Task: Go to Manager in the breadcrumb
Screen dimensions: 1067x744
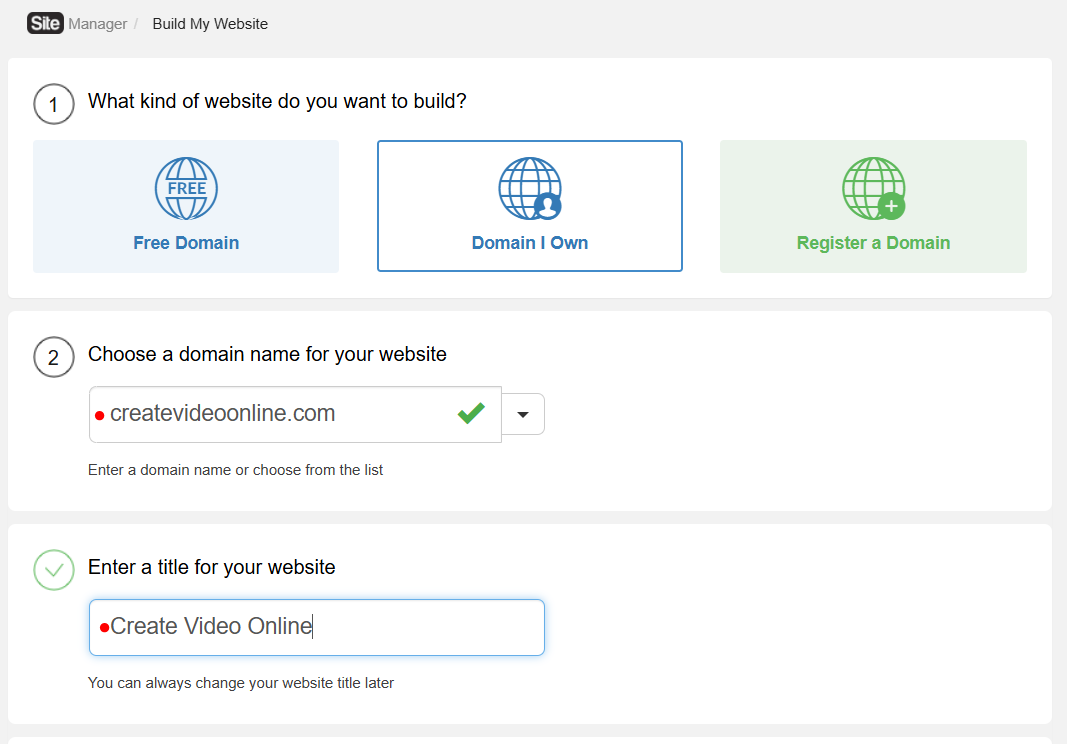Action: [x=98, y=24]
